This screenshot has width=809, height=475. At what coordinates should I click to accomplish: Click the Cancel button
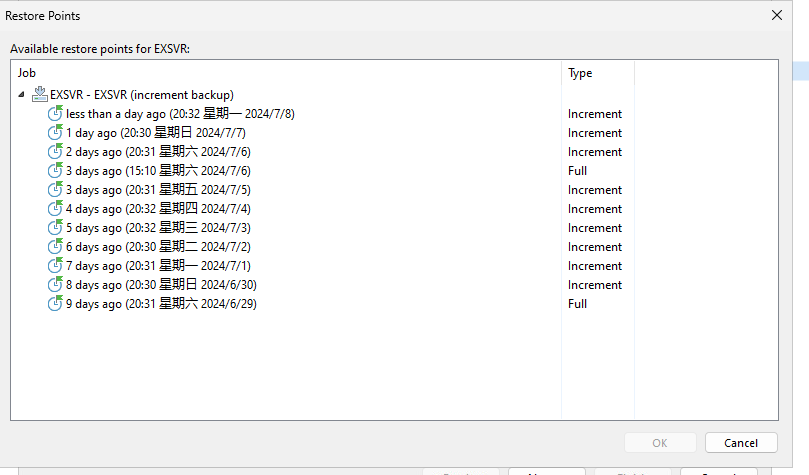coord(741,443)
